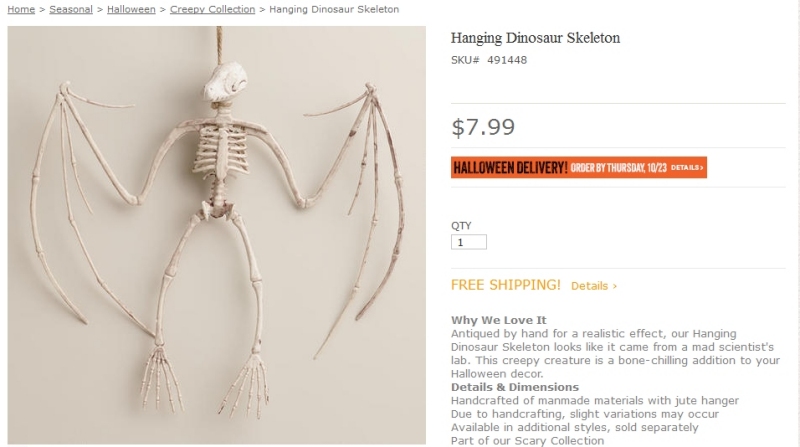Click the Hanging Dinosaur Skeleton product title

[535, 38]
